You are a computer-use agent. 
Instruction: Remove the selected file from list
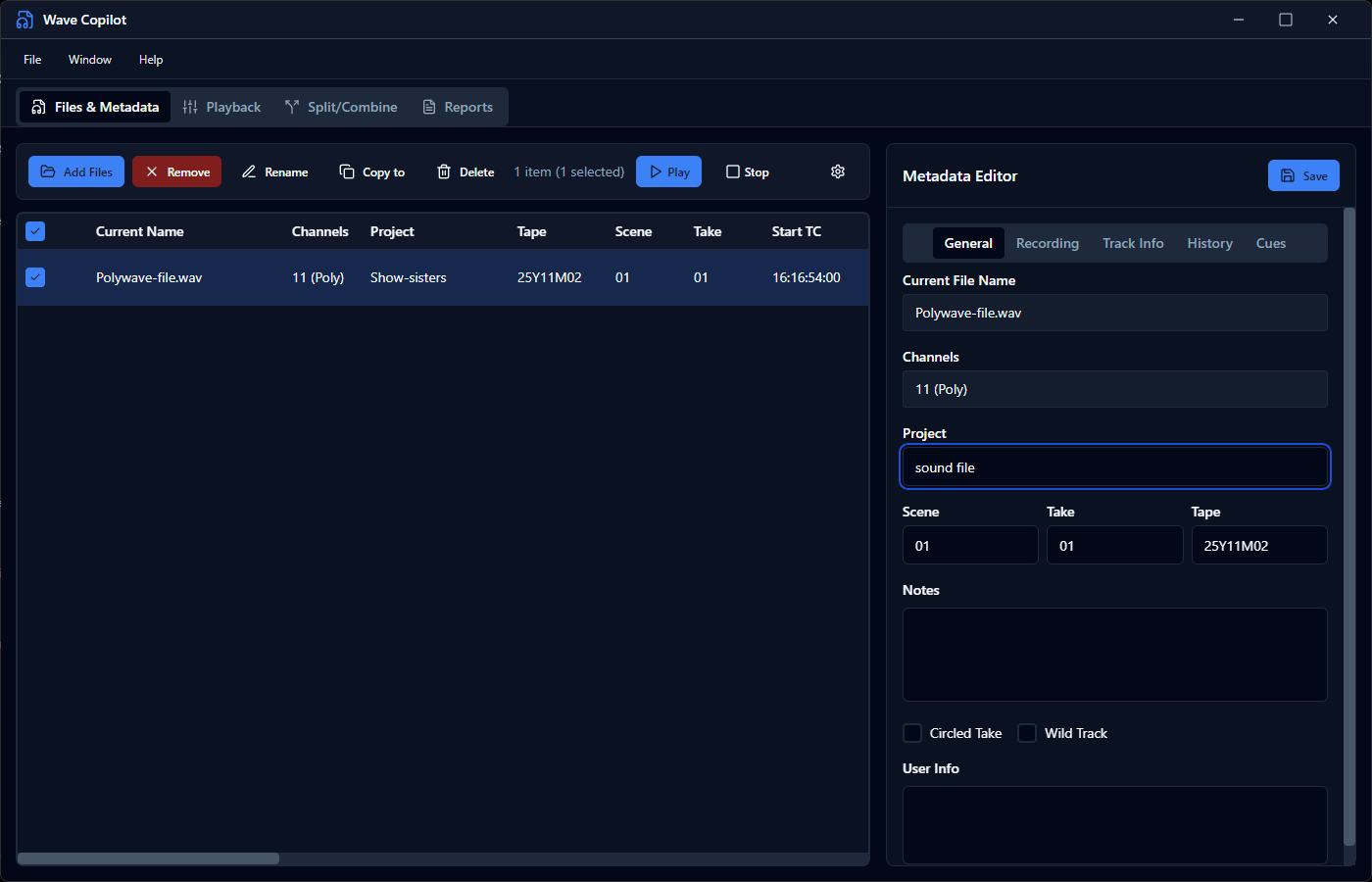click(x=177, y=171)
